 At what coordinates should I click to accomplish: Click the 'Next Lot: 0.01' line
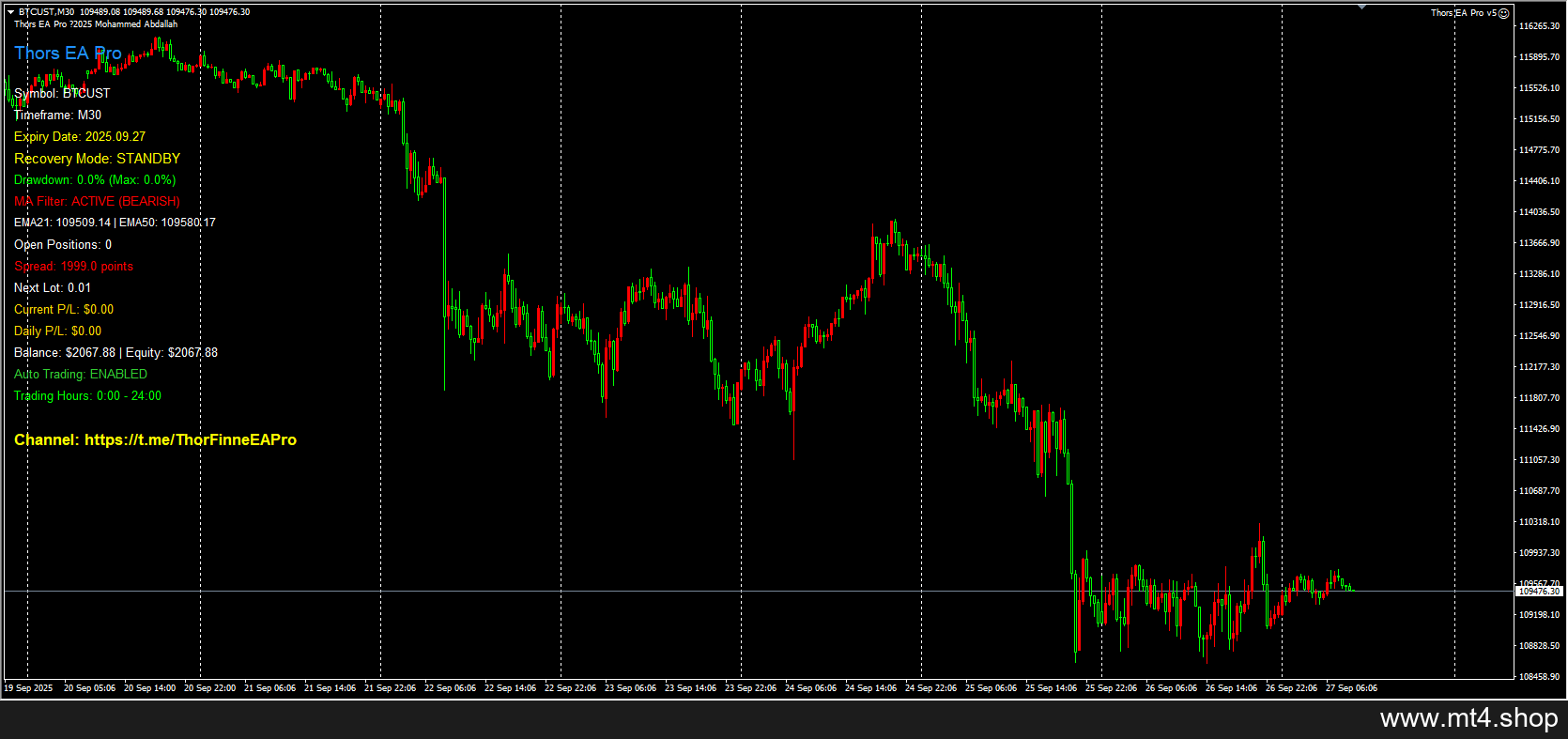click(x=53, y=288)
